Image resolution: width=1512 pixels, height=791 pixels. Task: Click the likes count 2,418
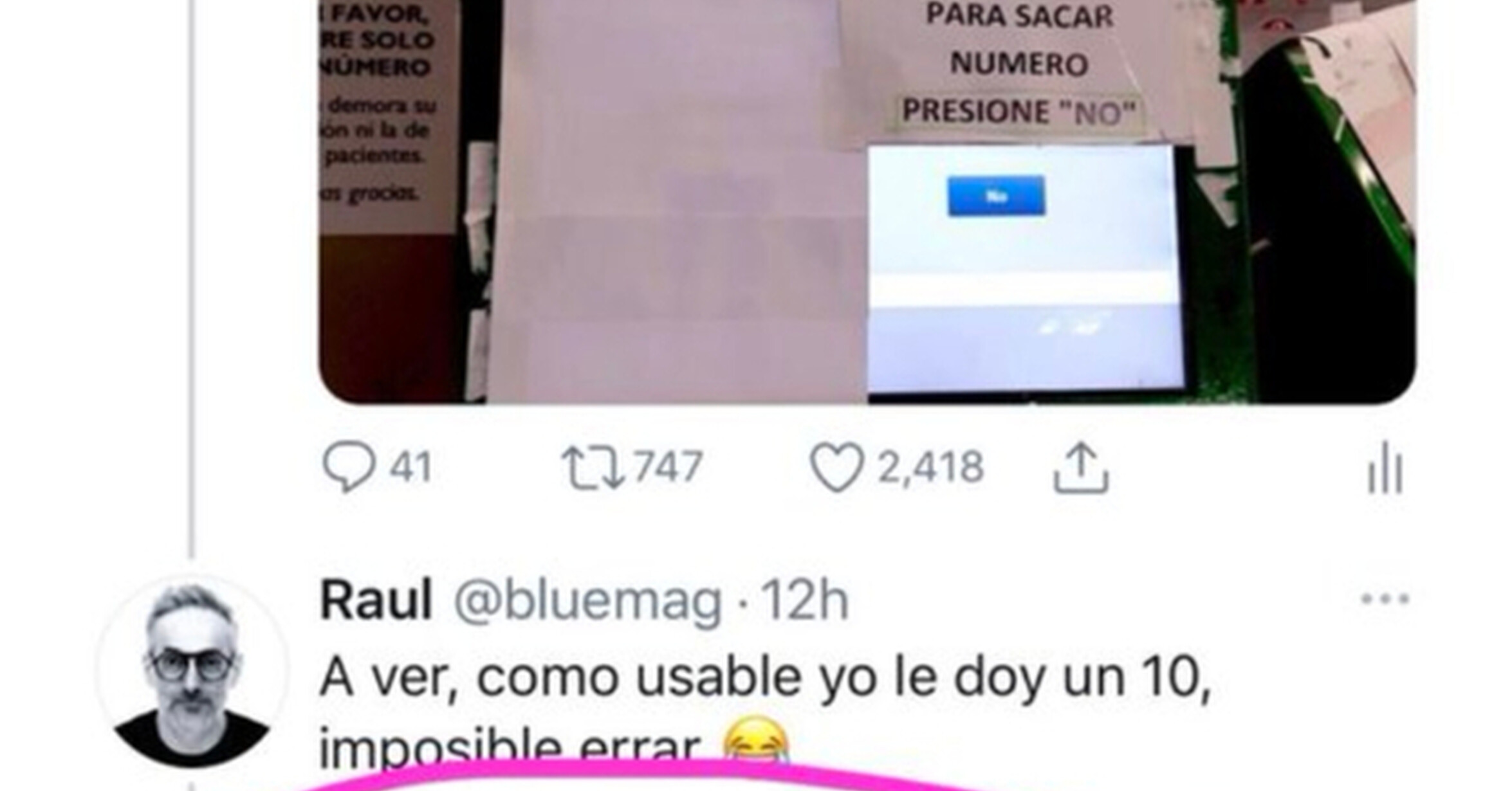point(930,468)
